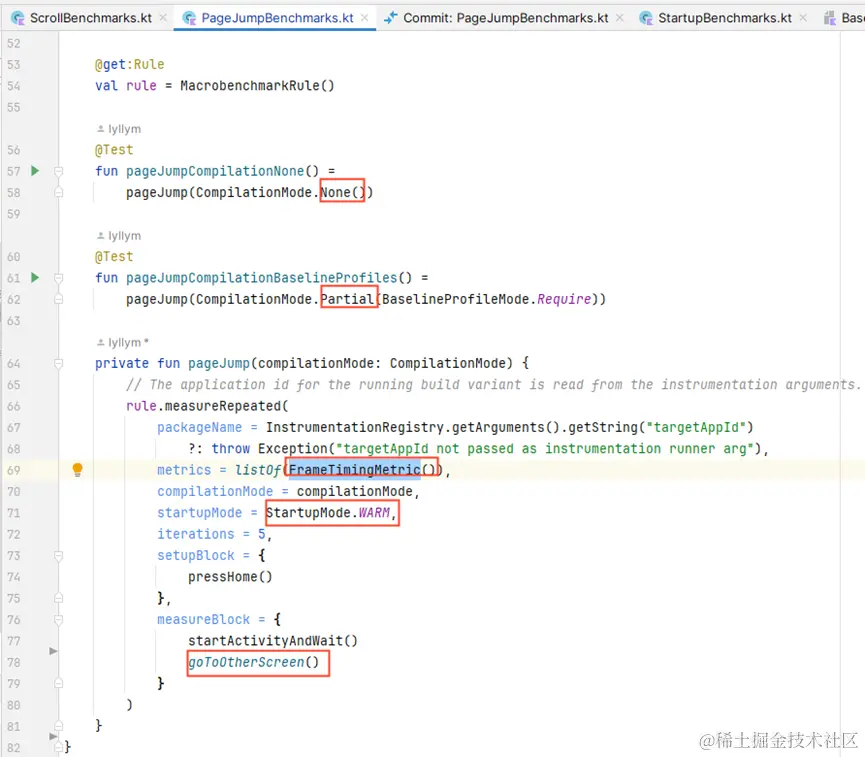Click pressHome() call
Viewport: 865px width, 757px height.
[x=230, y=577]
